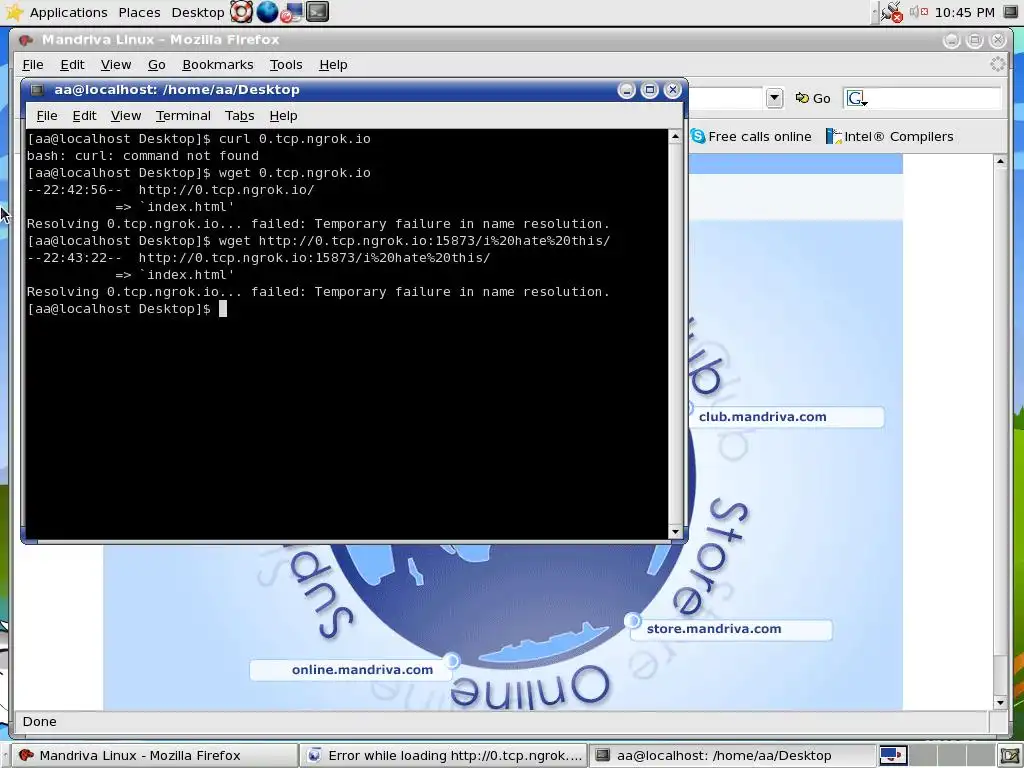This screenshot has height=768, width=1024.
Task: Click the '--22:43:22--' timestamp line in terminal
Action: (259, 258)
